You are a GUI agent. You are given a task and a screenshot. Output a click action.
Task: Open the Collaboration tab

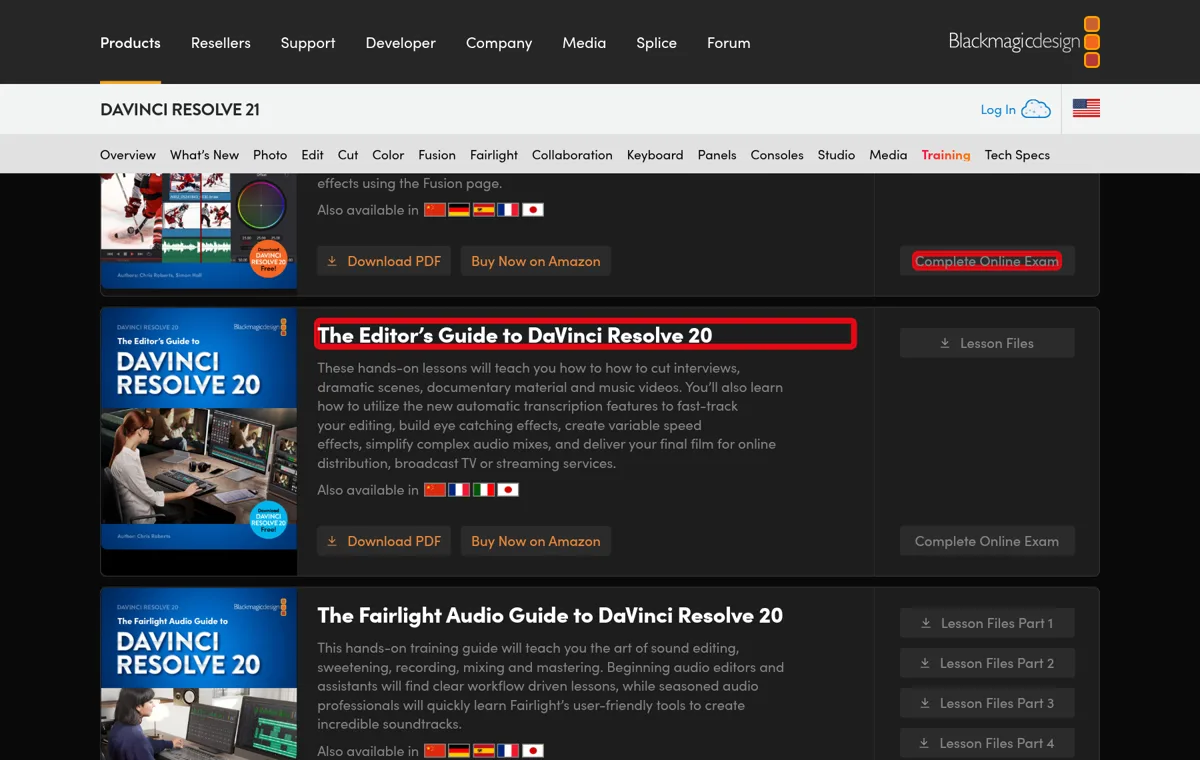point(572,155)
